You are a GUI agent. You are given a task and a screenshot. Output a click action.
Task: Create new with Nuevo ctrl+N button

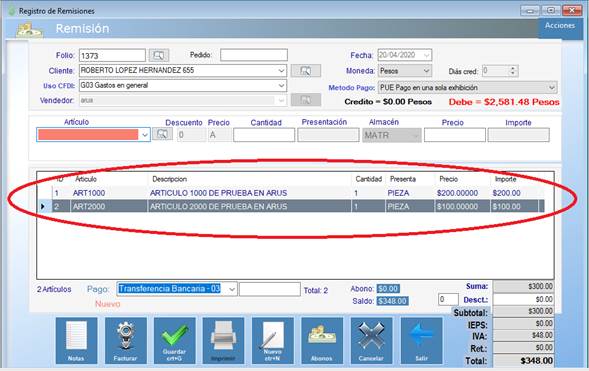pos(273,340)
